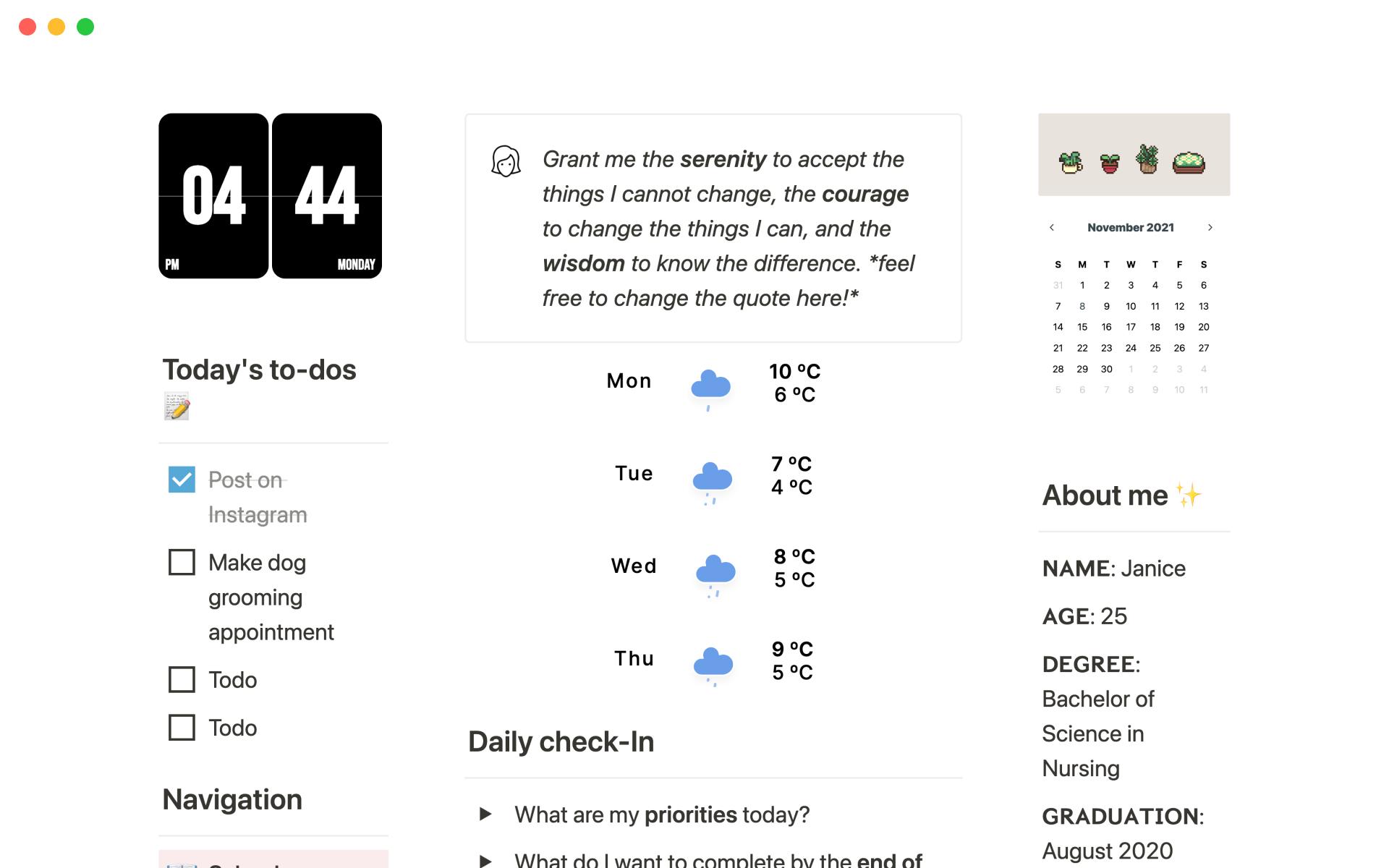The height and width of the screenshot is (868, 1389).
Task: Expand the What are my priorities today section
Action: (483, 812)
